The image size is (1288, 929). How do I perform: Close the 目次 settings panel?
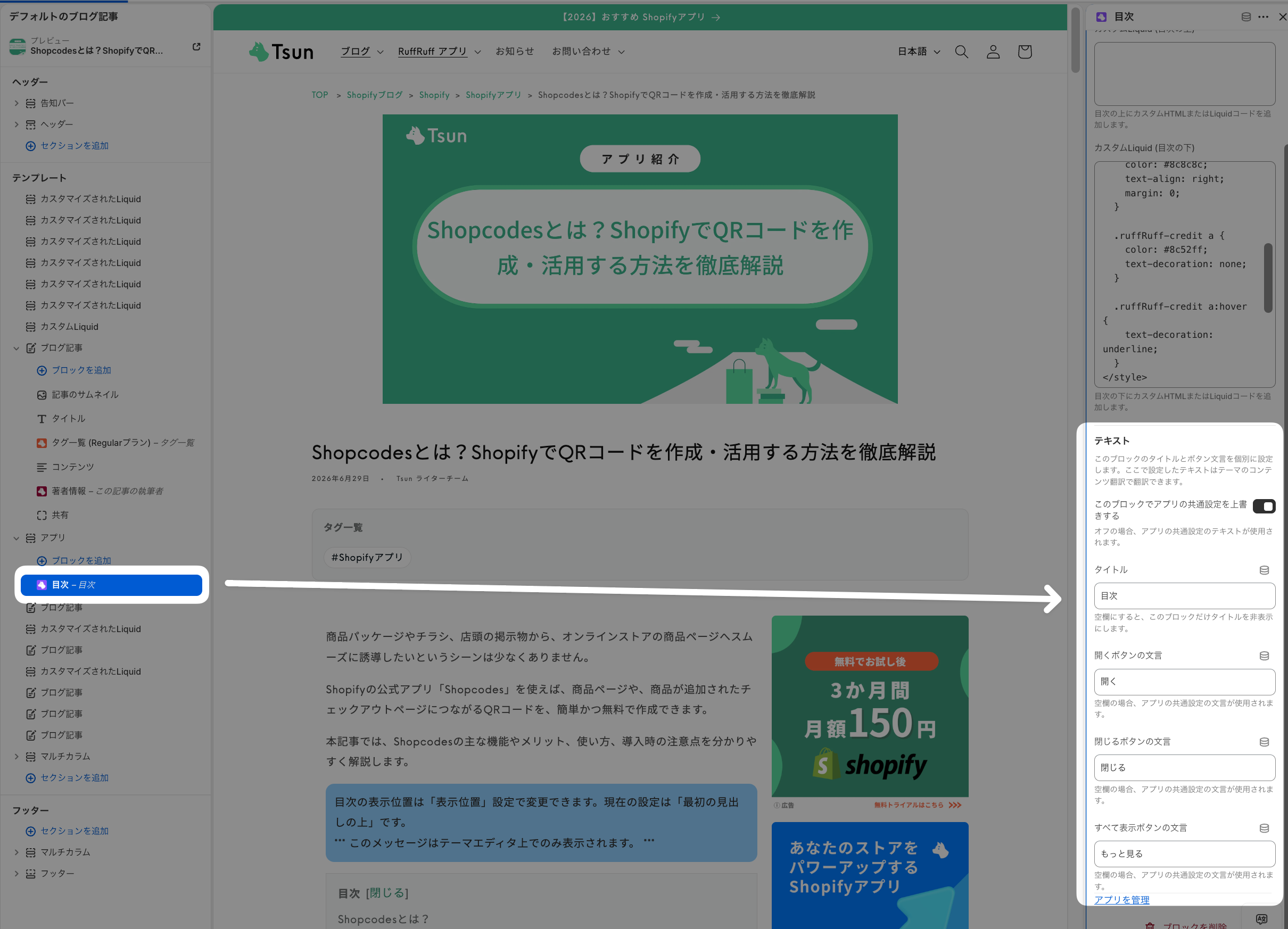pyautogui.click(x=1282, y=16)
